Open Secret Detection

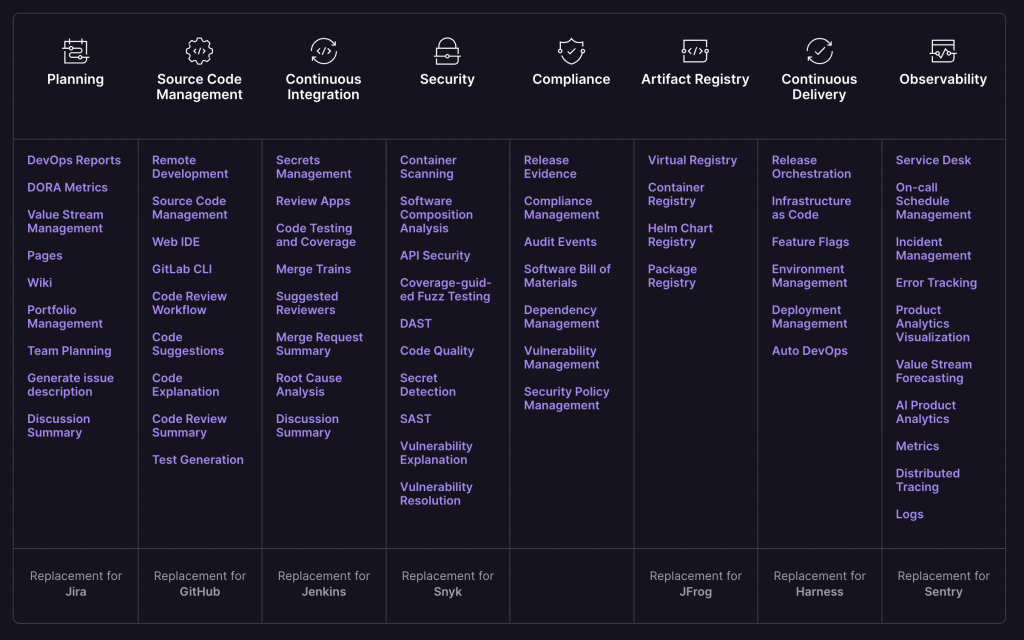point(428,385)
